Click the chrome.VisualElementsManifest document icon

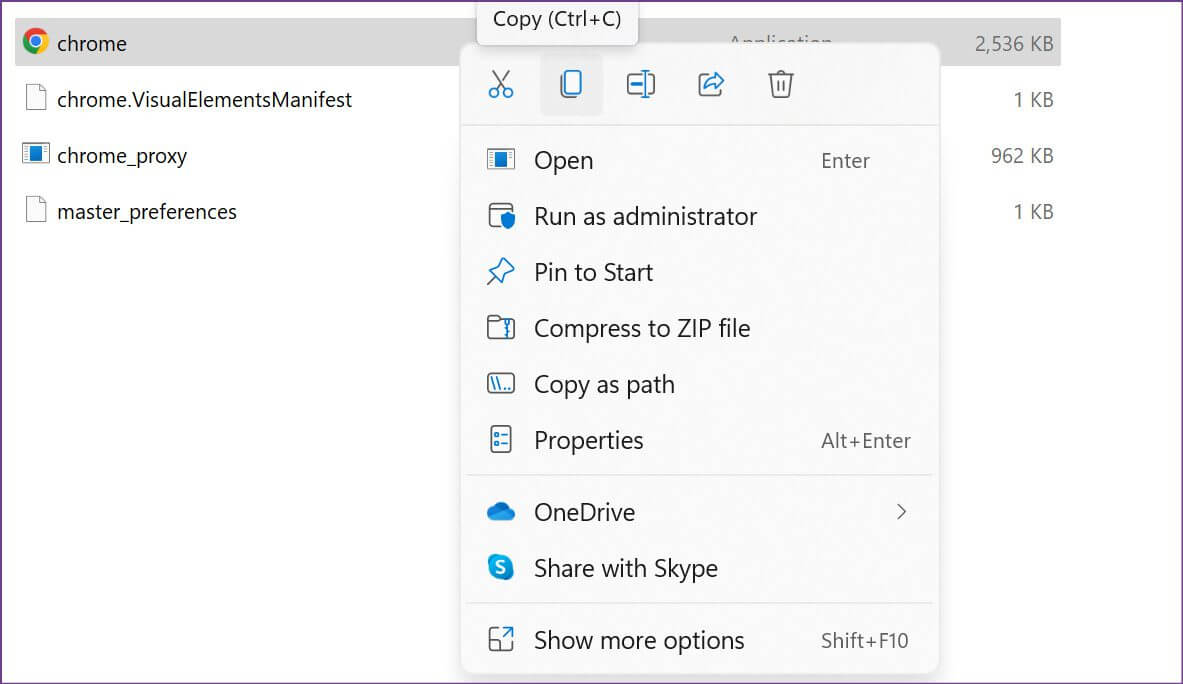pos(35,98)
